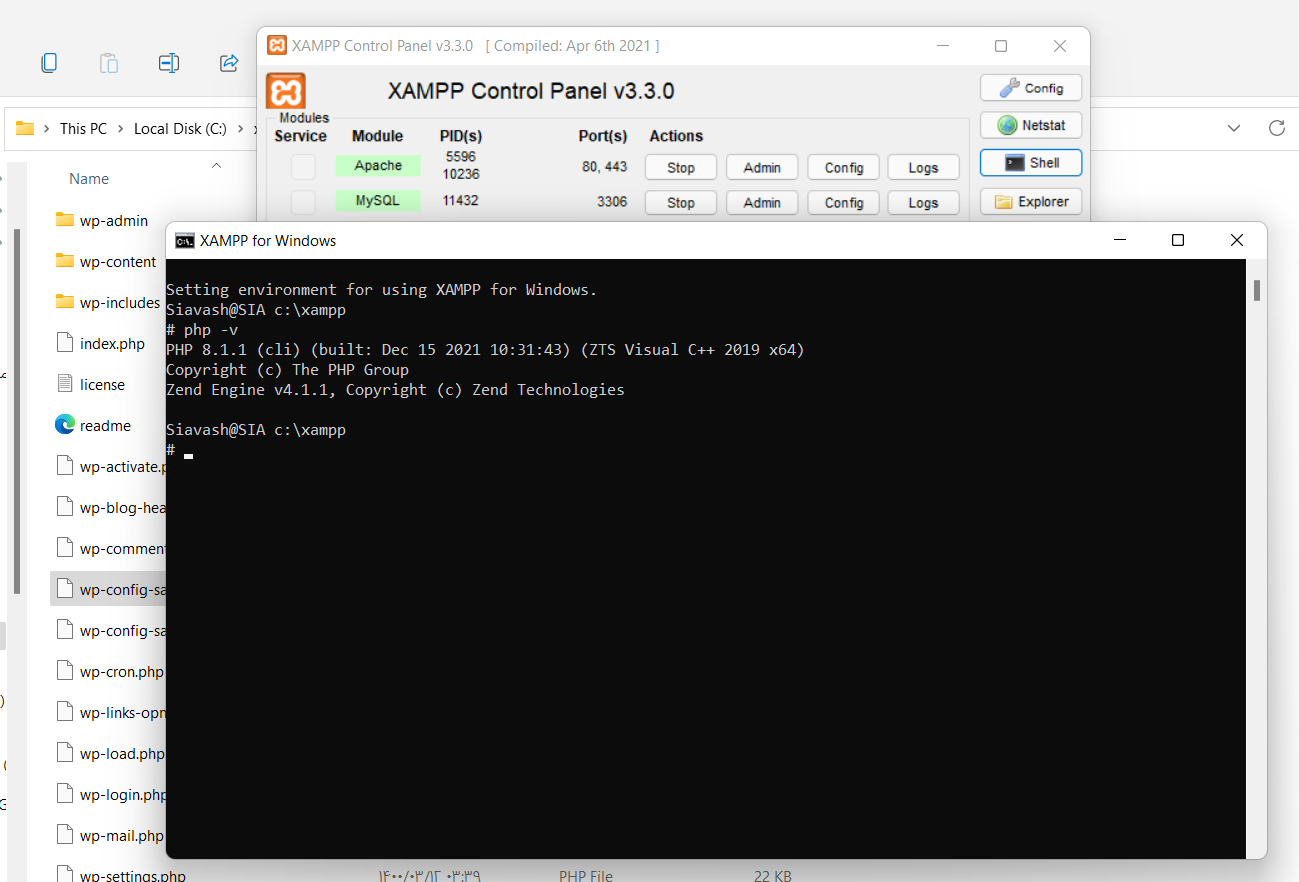The height and width of the screenshot is (882, 1299).
Task: Click the cmd icon in XAMPP for Windows title bar
Action: [x=185, y=240]
